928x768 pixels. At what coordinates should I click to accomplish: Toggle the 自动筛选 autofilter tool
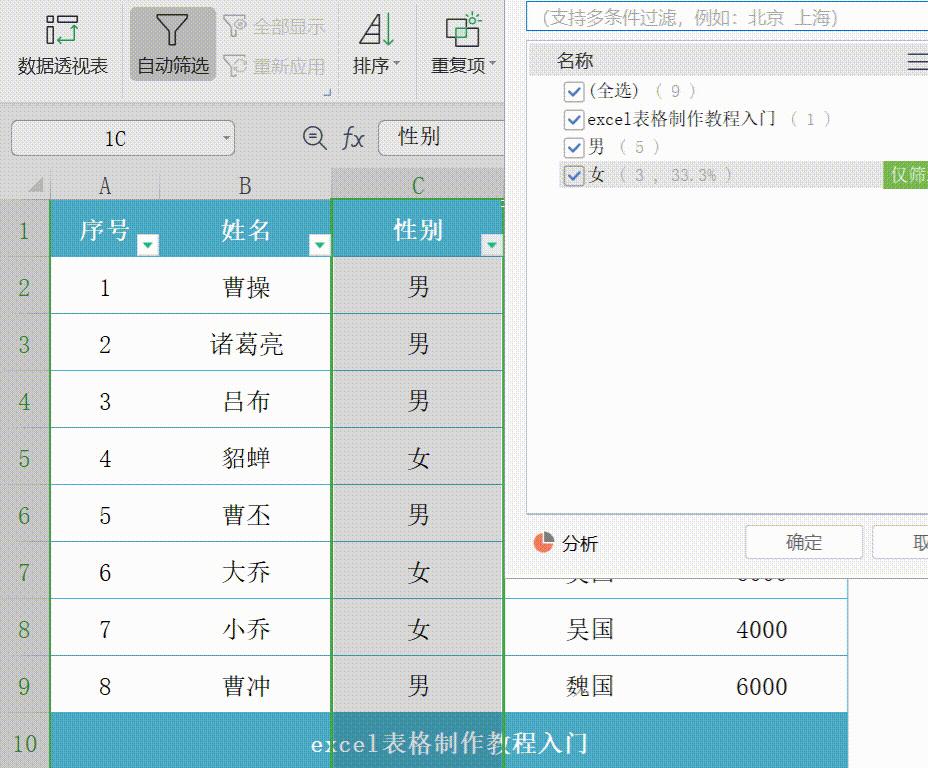(172, 44)
